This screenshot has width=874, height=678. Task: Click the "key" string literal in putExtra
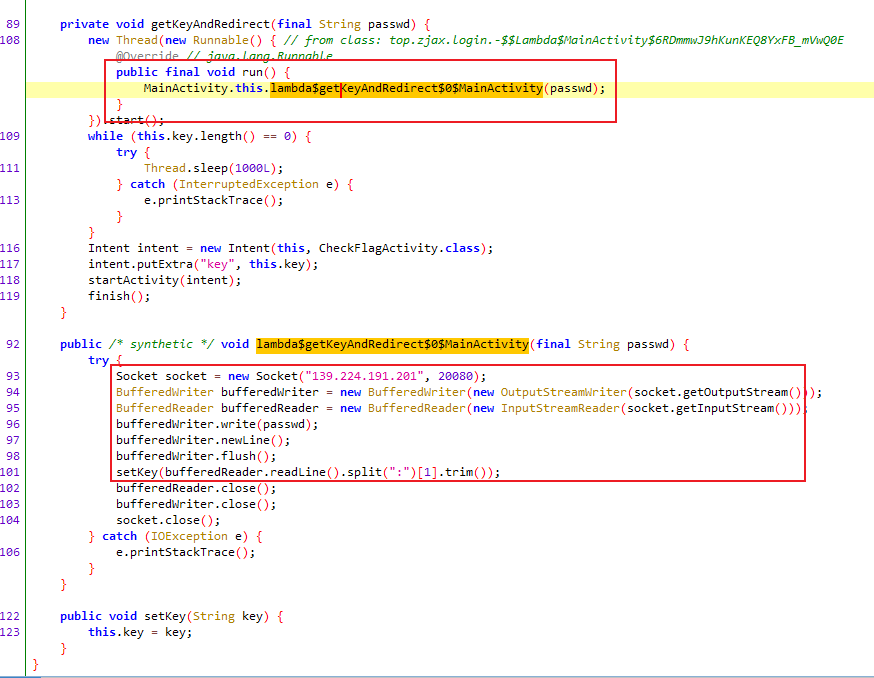tap(217, 264)
